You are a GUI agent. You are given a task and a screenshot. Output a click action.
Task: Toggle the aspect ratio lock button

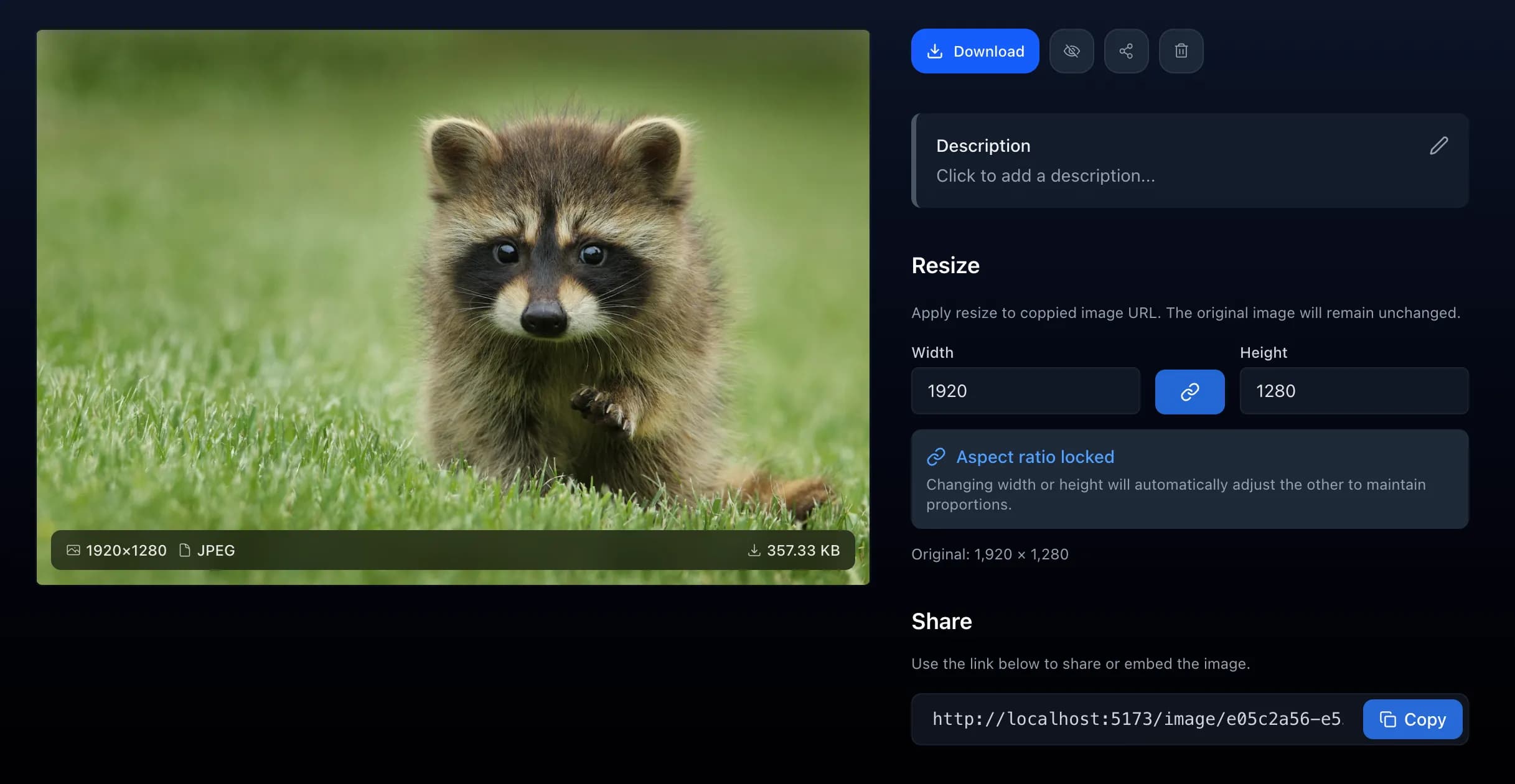click(x=1189, y=391)
